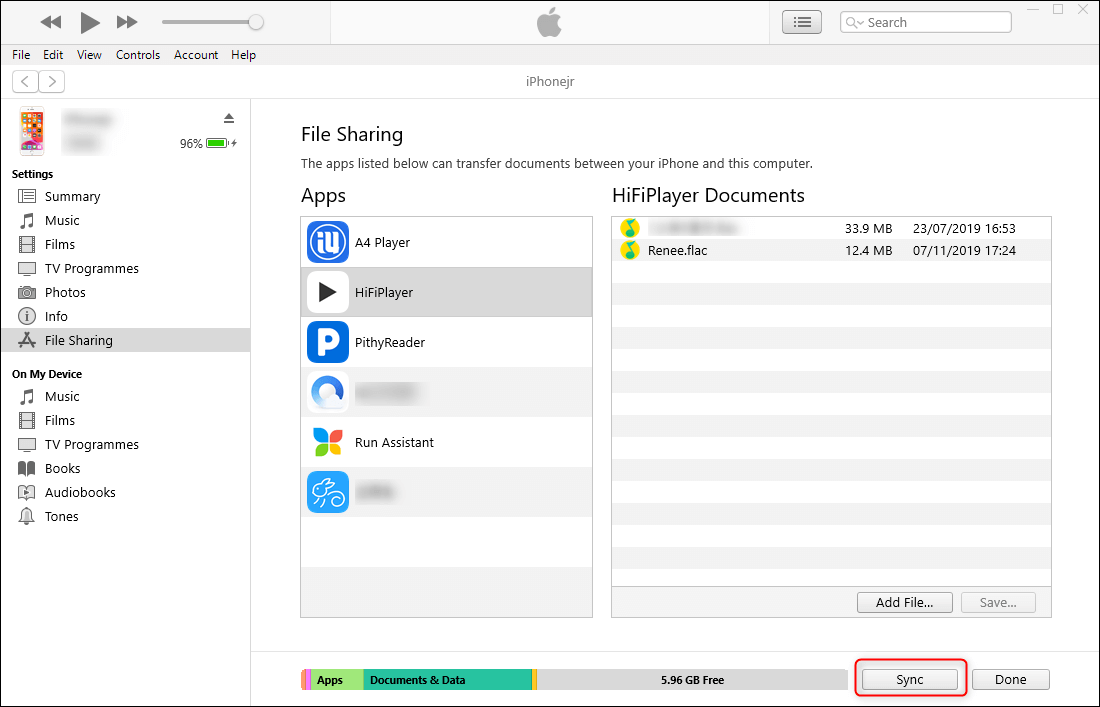Select the HiFiPlayer app icon
Image resolution: width=1100 pixels, height=707 pixels.
coord(328,292)
